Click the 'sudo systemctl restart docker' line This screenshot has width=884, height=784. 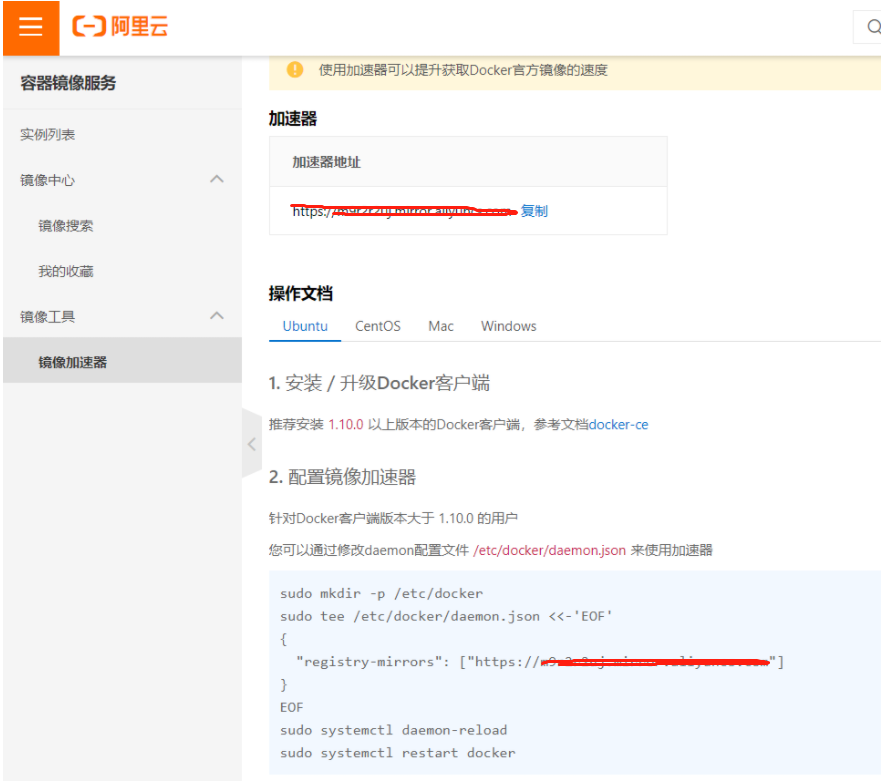pos(397,753)
